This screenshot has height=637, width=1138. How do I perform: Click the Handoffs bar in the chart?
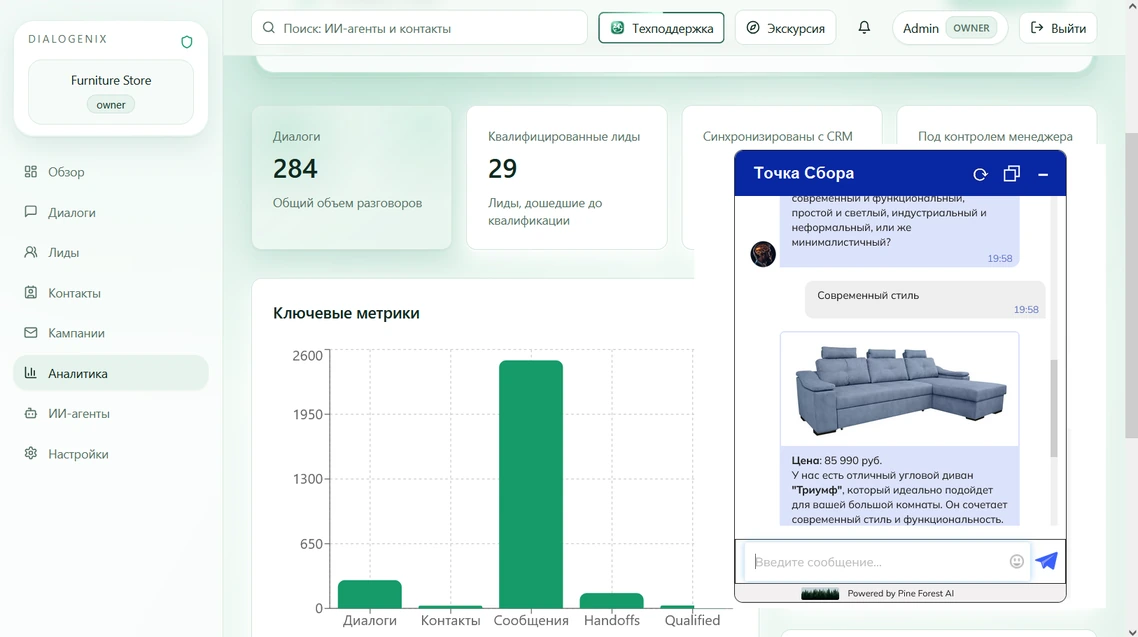(612, 601)
